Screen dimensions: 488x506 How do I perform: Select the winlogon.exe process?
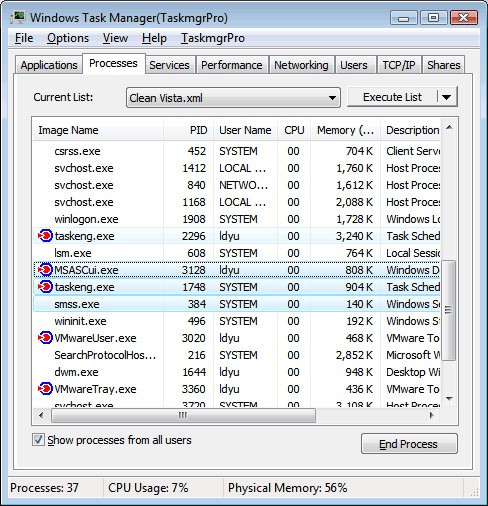coord(237,219)
